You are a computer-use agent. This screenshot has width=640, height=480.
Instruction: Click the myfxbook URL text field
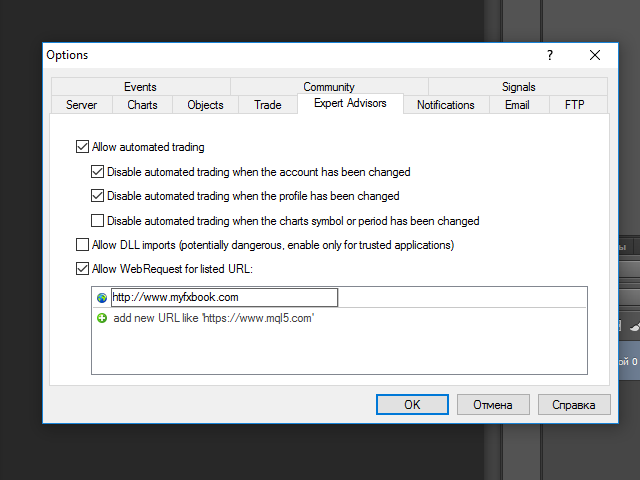(224, 297)
